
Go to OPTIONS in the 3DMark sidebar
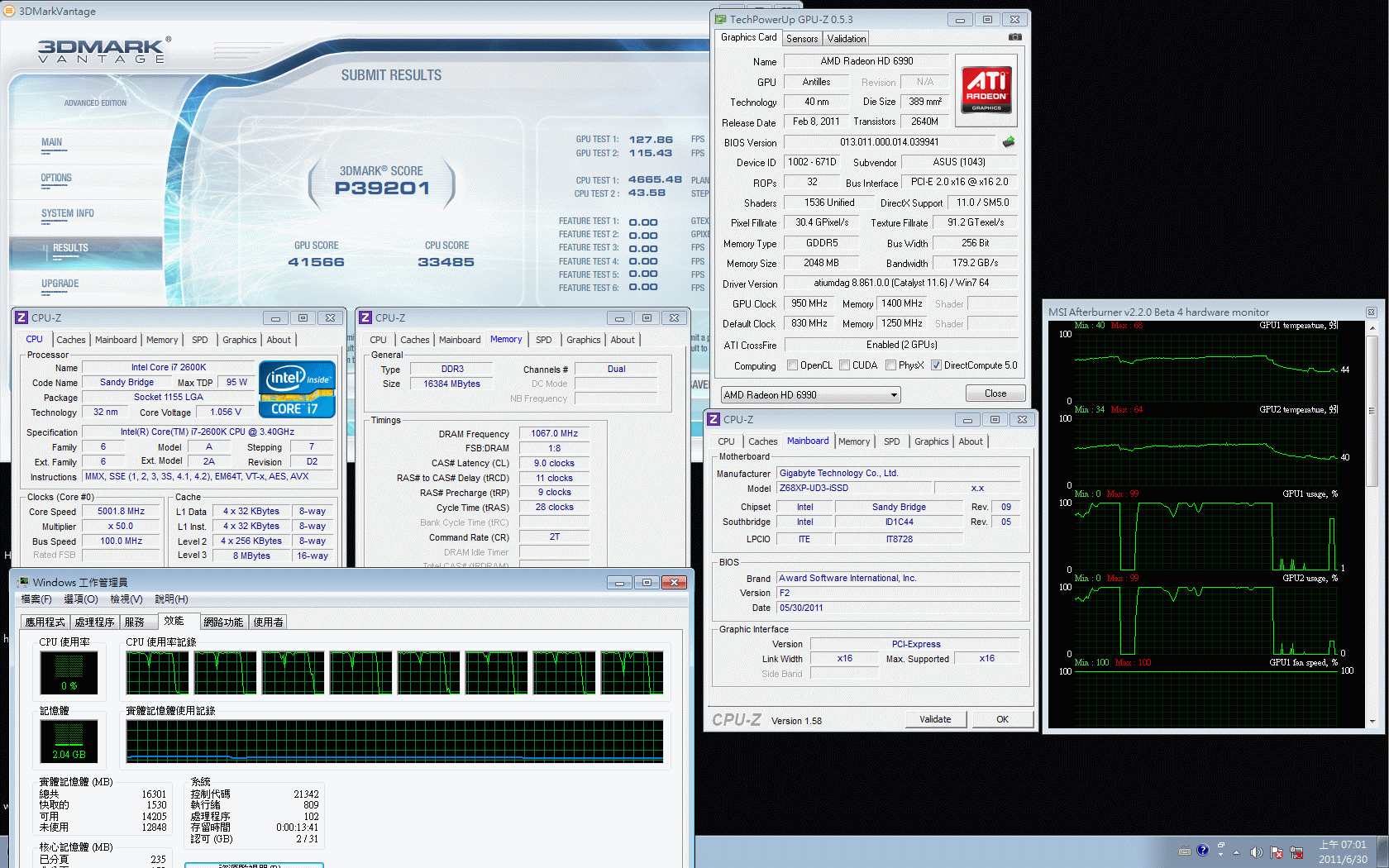pos(56,178)
